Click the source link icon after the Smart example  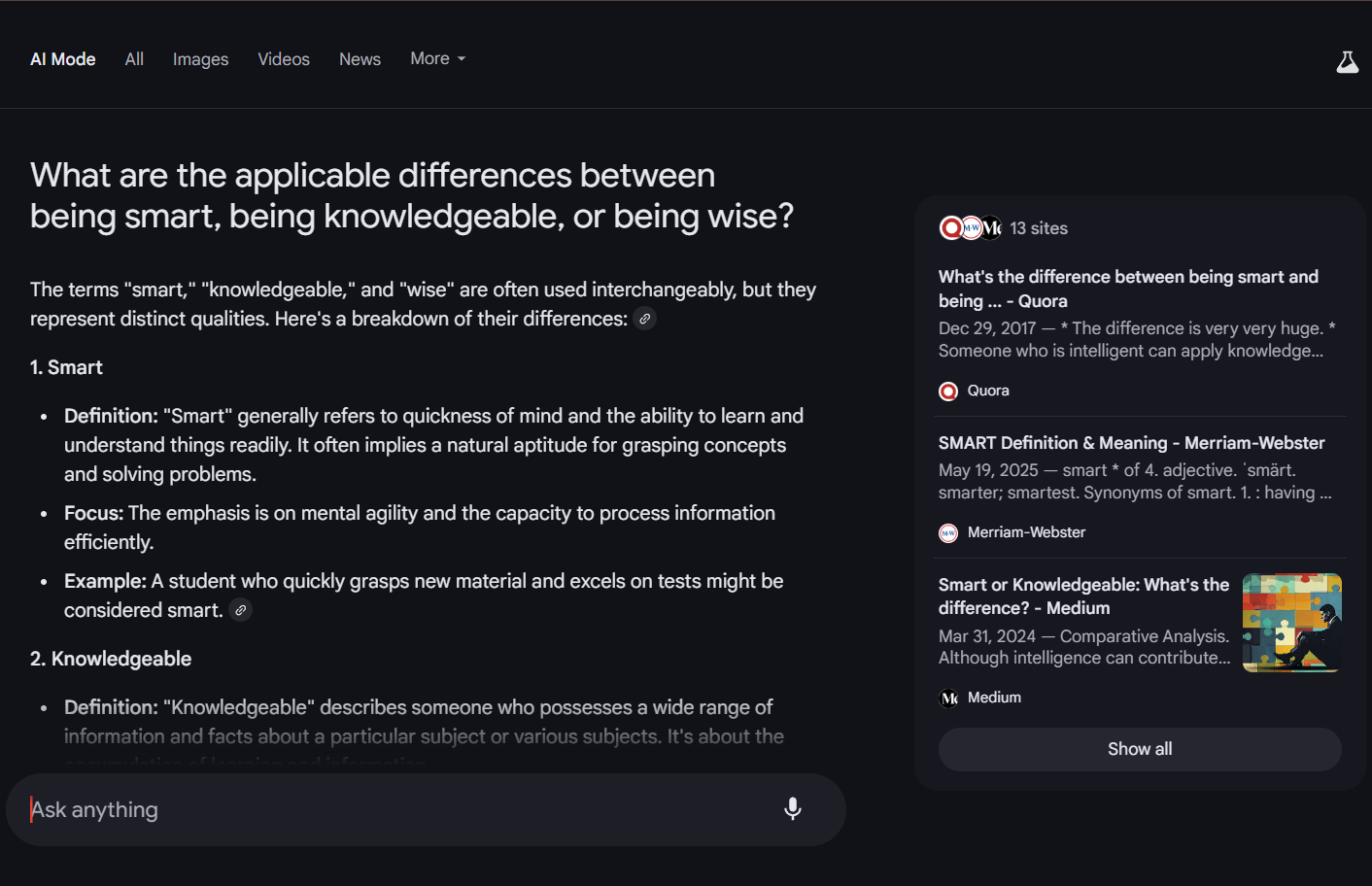click(x=240, y=610)
